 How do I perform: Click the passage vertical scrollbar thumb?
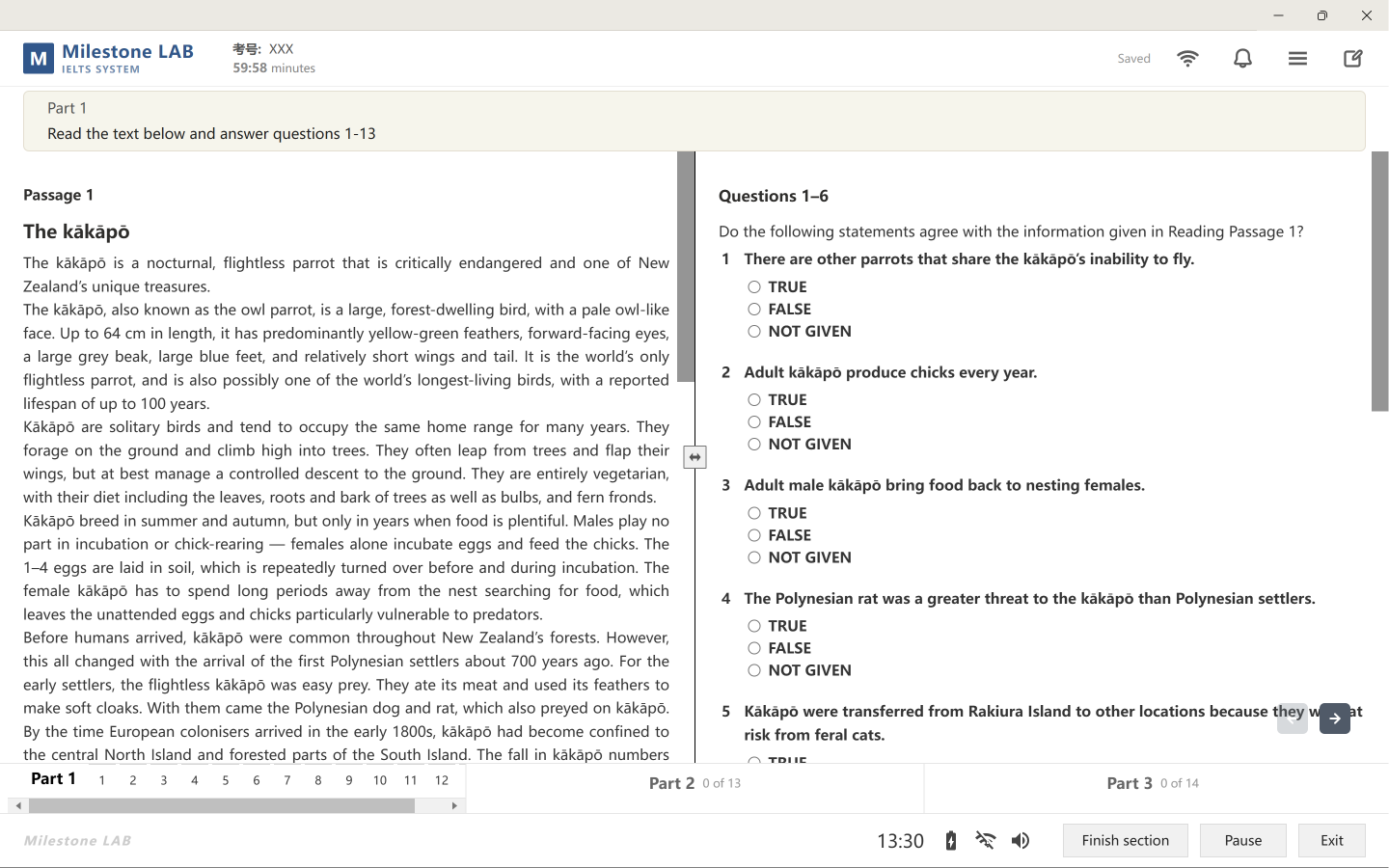[686, 266]
